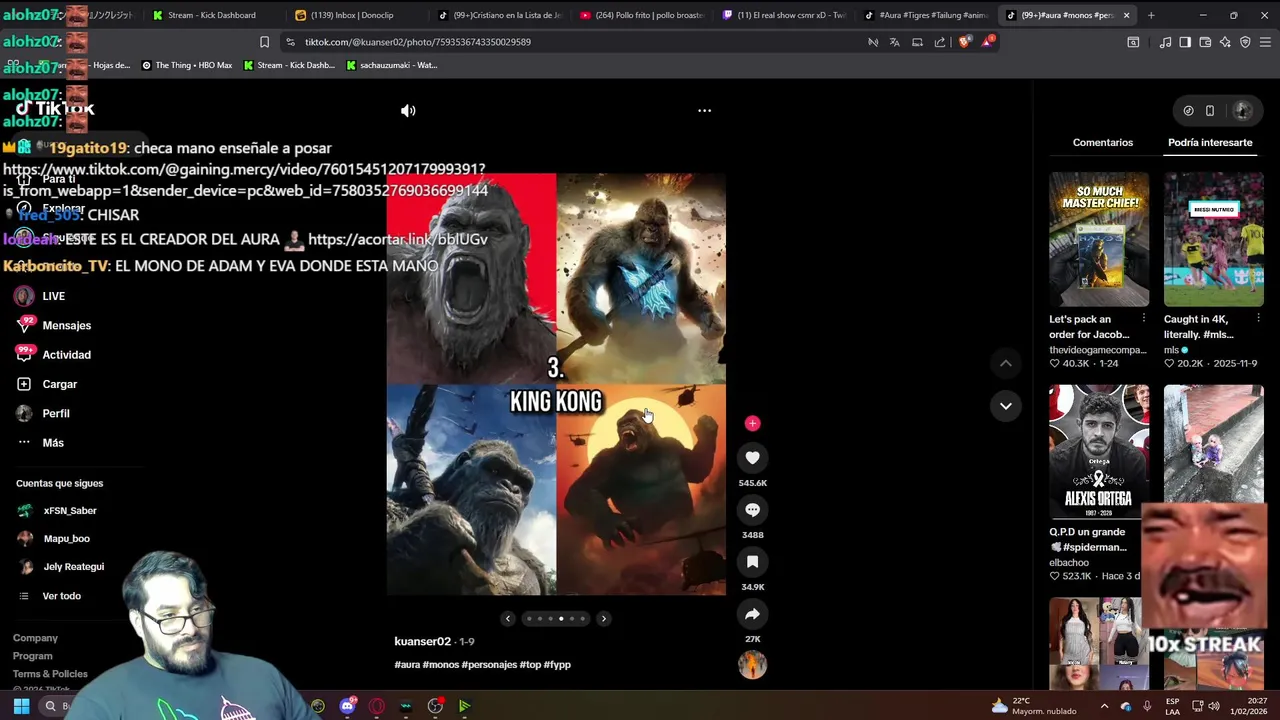1280x720 pixels.
Task: Share the post with arrow icon
Action: pyautogui.click(x=753, y=614)
